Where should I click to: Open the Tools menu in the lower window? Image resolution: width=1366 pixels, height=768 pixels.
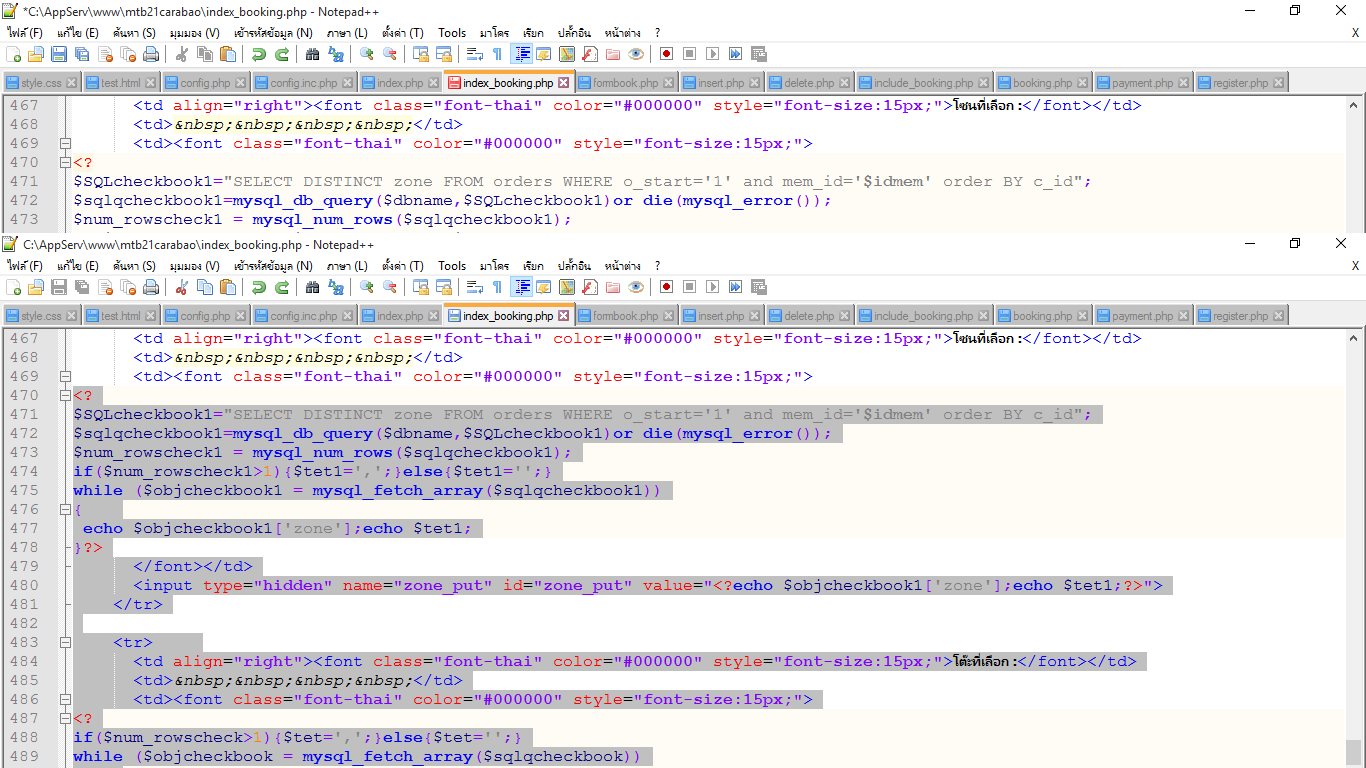(452, 266)
